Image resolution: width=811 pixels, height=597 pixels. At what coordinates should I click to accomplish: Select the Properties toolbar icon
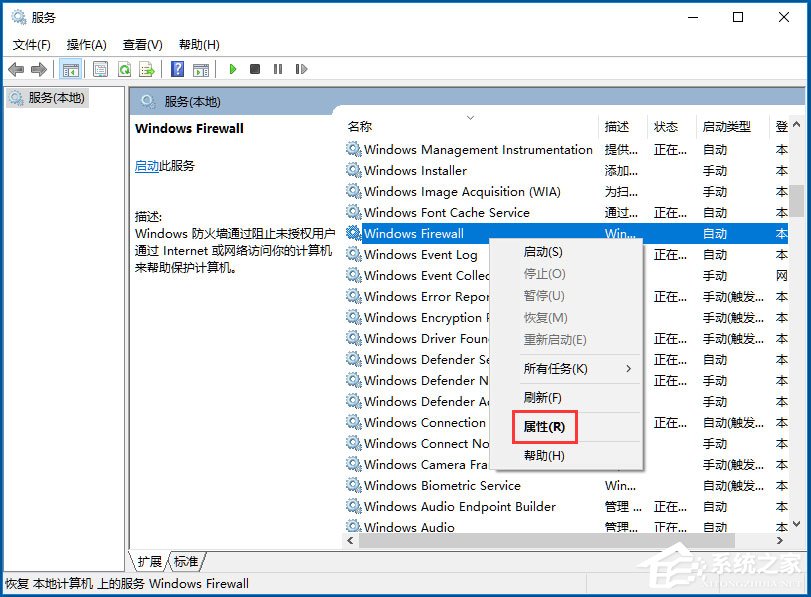[101, 68]
